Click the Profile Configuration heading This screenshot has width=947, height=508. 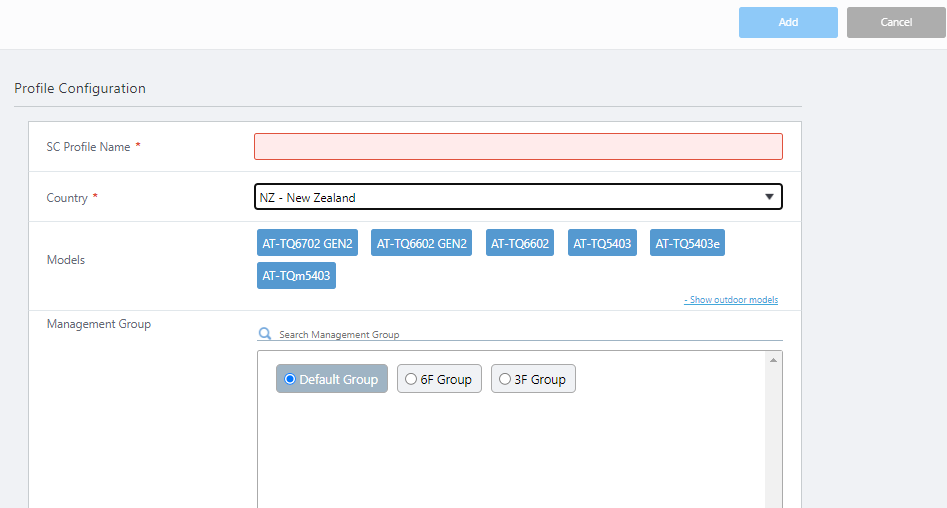pos(80,88)
